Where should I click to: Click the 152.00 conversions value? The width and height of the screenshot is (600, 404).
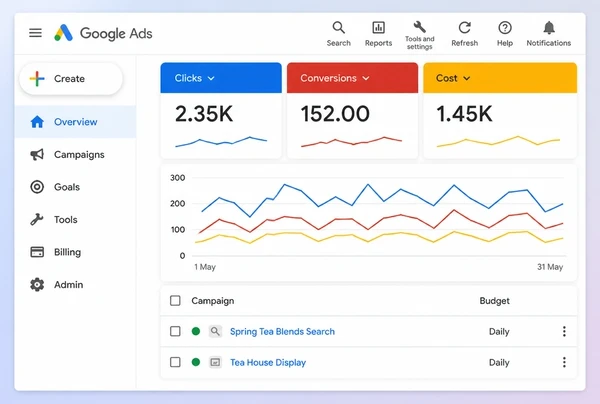coord(335,114)
